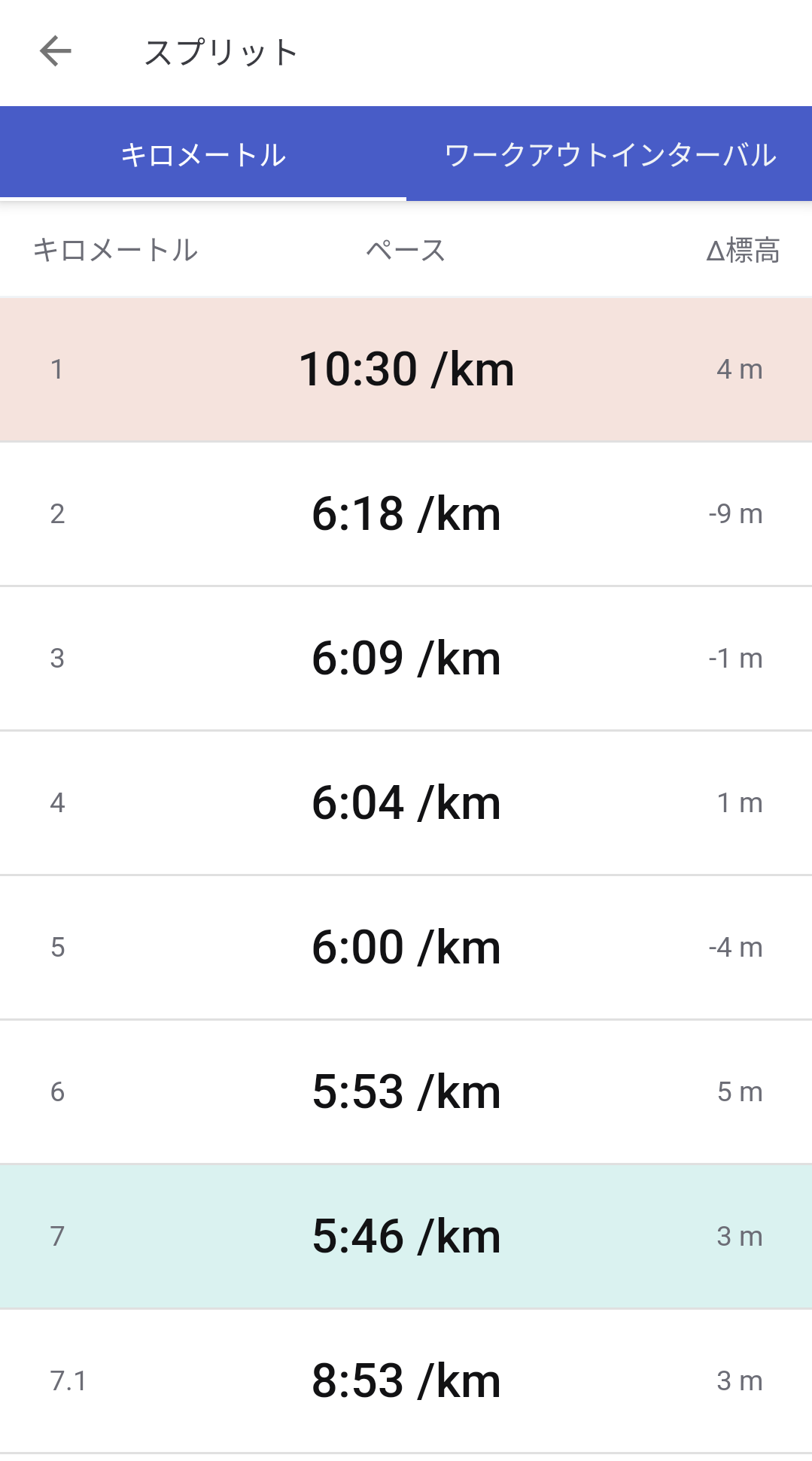This screenshot has height=1461, width=812.
Task: Tap the -4 m elevation value
Action: tap(735, 947)
